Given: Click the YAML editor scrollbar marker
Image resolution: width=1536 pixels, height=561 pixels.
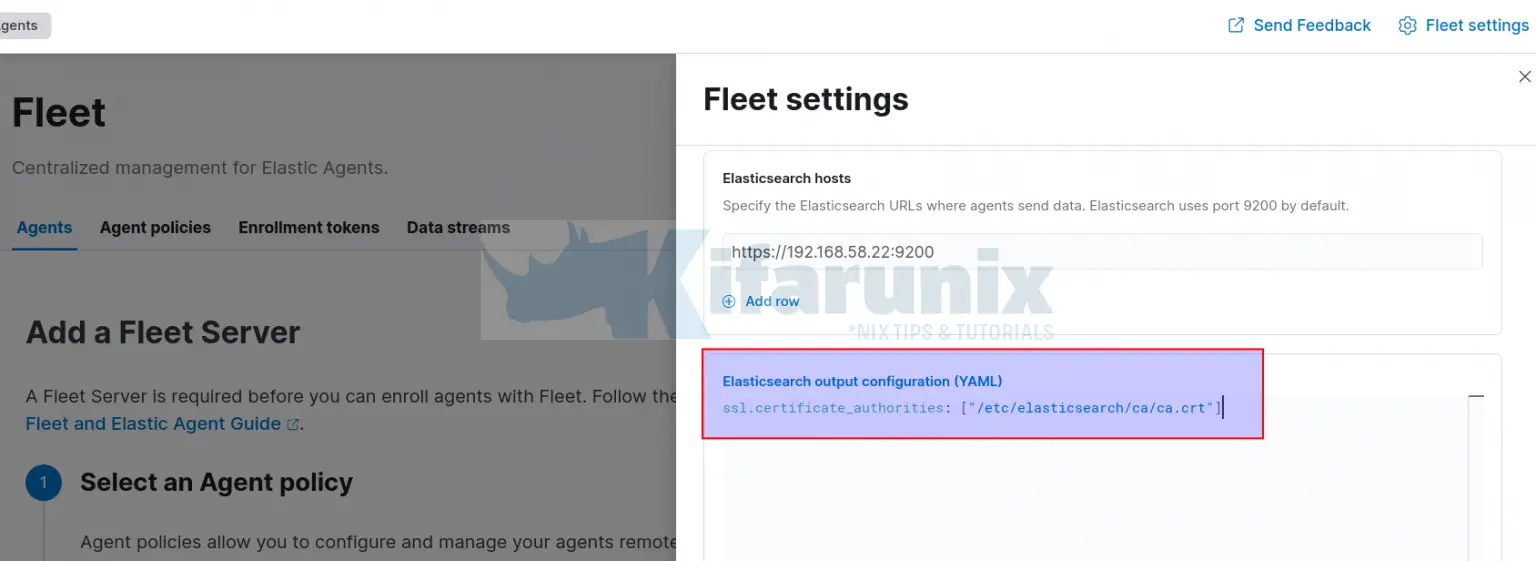Looking at the screenshot, I should click(1476, 397).
